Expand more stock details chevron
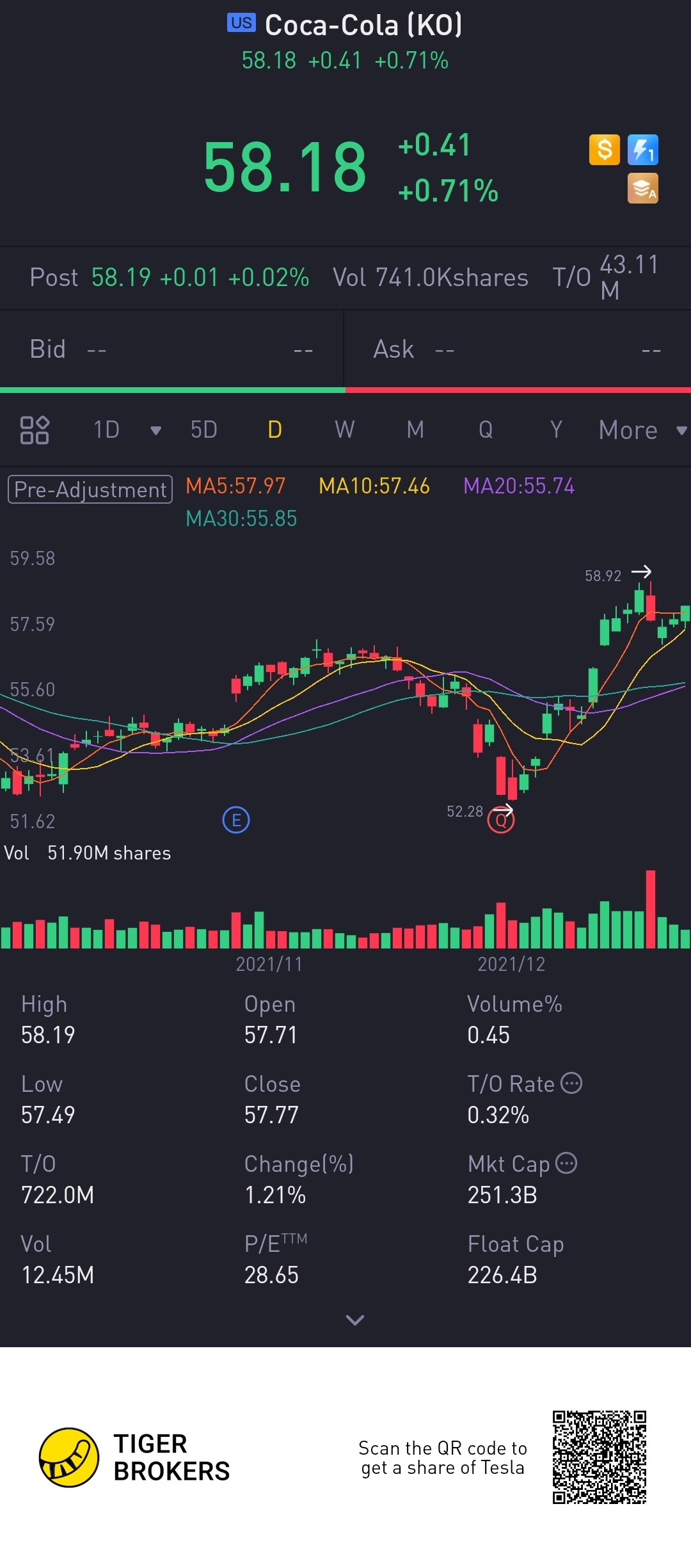 coord(354,1320)
